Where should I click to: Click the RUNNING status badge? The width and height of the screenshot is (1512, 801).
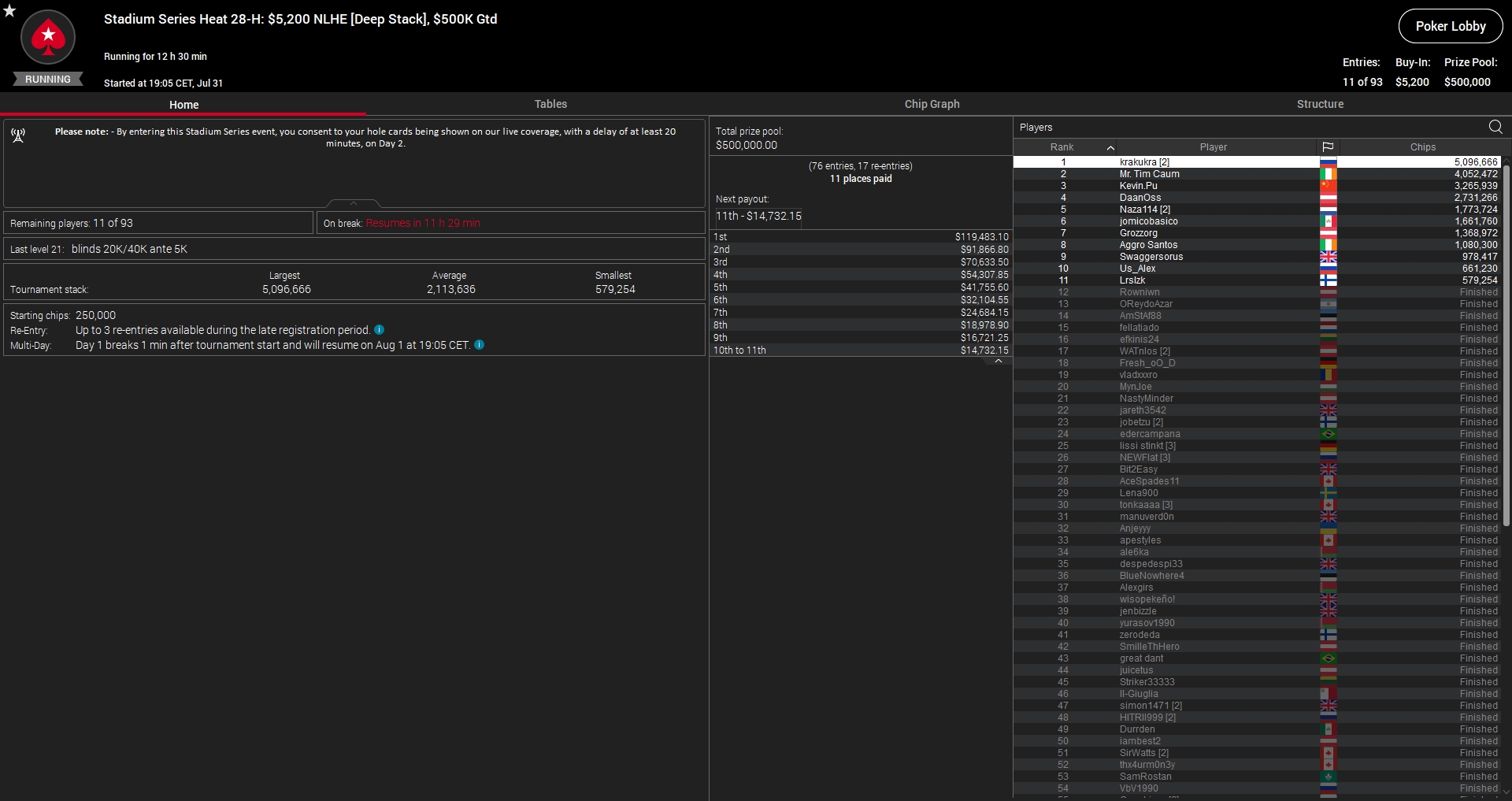click(x=48, y=80)
